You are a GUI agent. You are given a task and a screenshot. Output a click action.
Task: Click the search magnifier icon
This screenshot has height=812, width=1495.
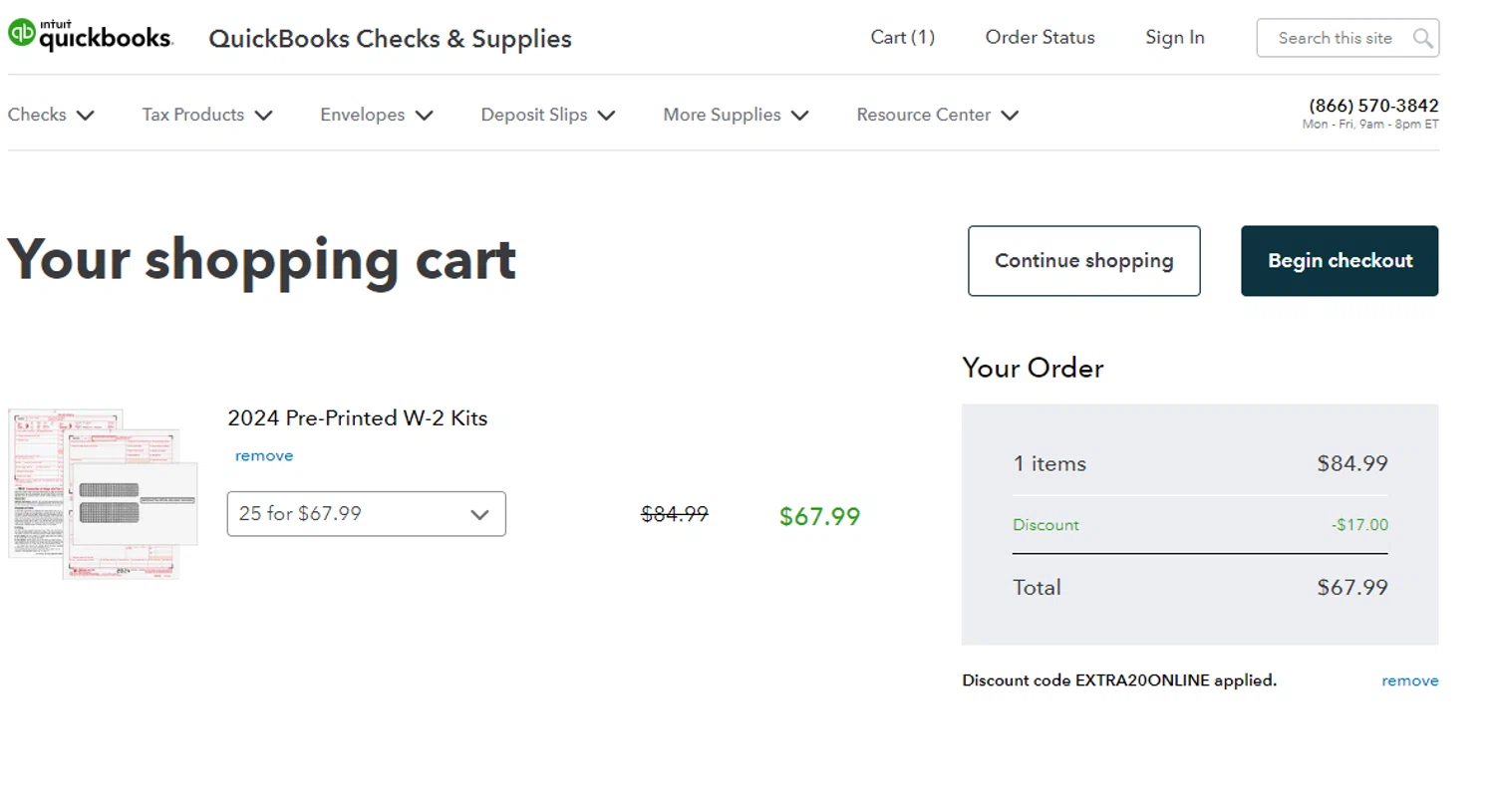click(1422, 38)
